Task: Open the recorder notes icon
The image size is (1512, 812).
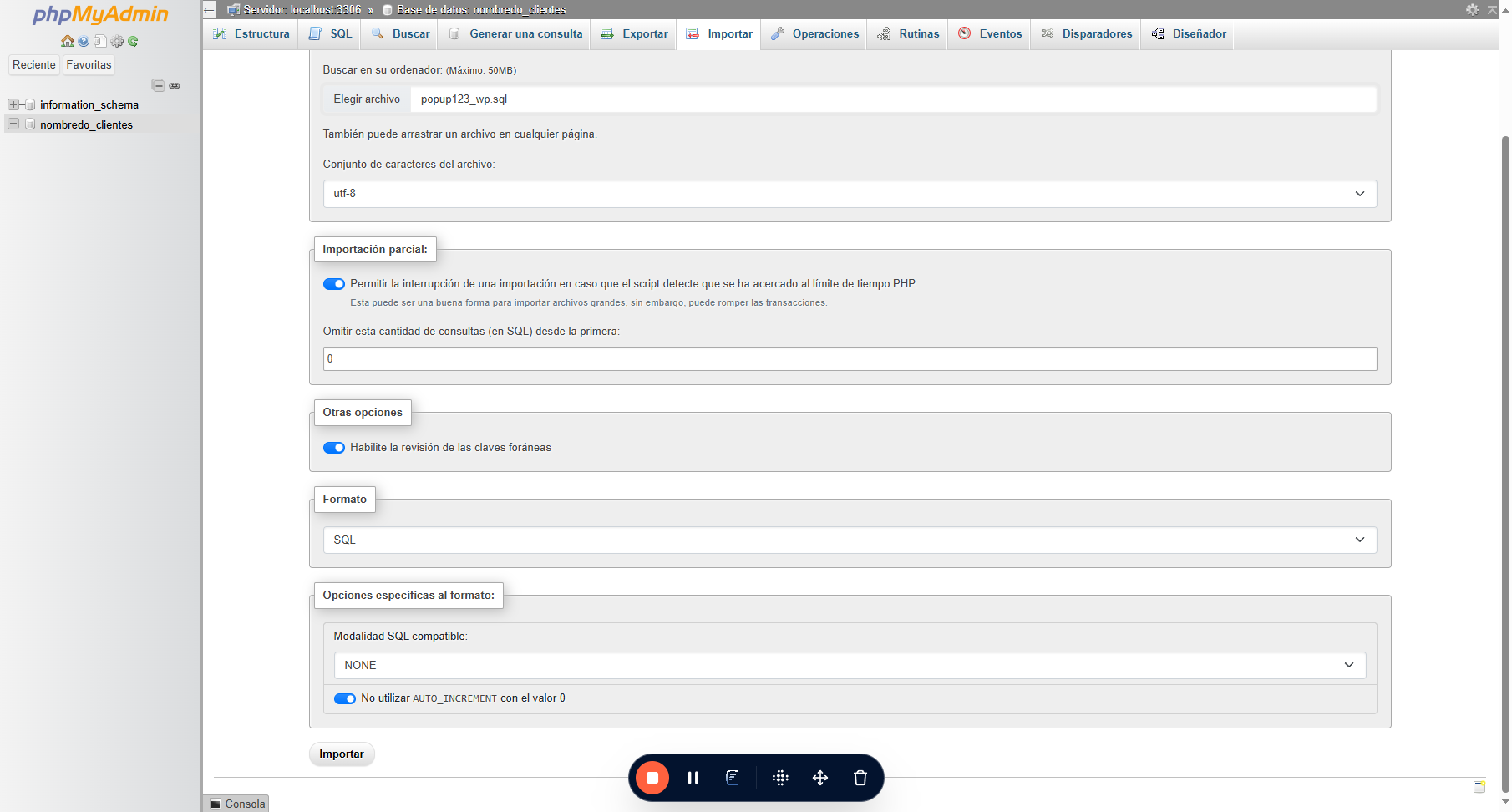Action: [x=732, y=778]
